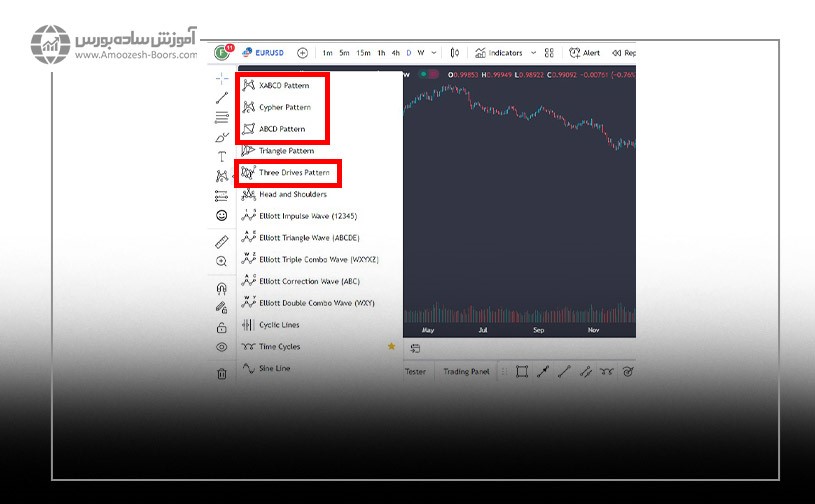Select Three Drives Pattern entry
Viewport: 815px width, 504px height.
pos(292,173)
